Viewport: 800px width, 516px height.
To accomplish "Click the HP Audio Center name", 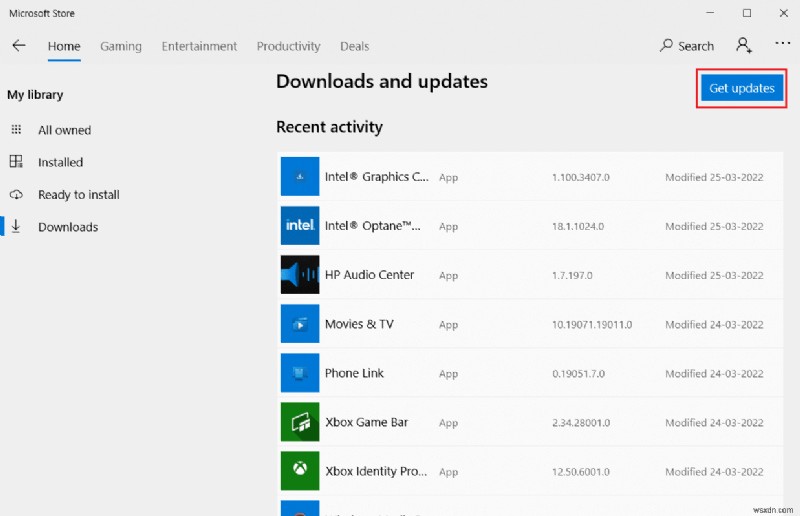I will tap(369, 275).
